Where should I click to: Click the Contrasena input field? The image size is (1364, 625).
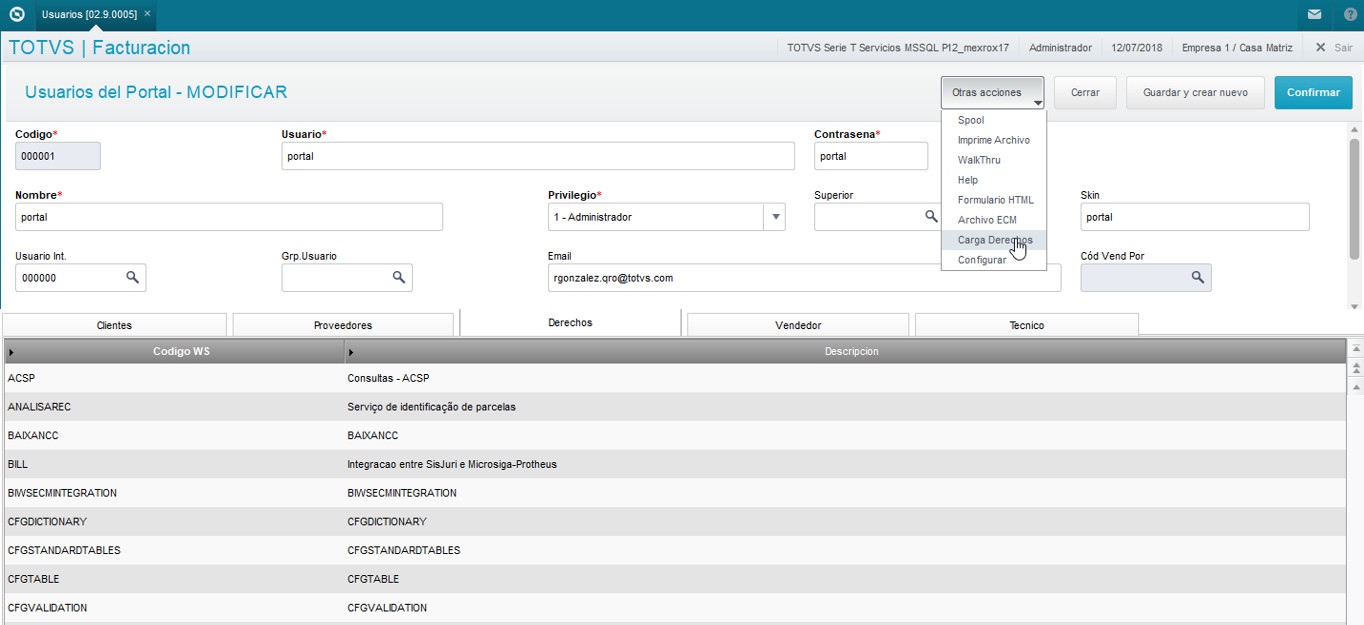871,156
